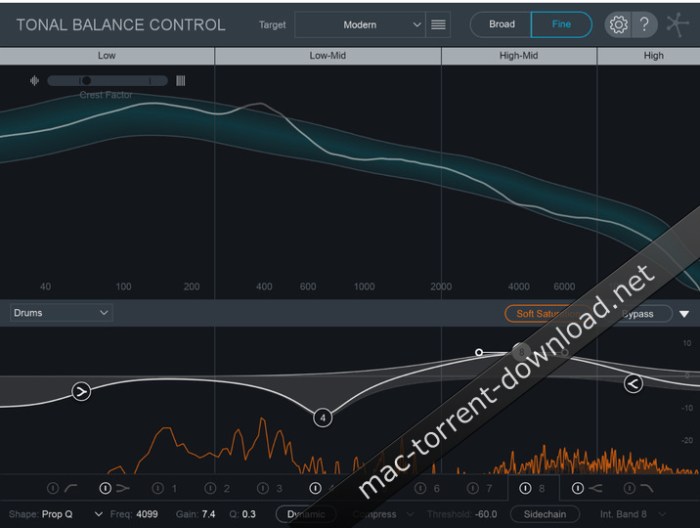The height and width of the screenshot is (528, 700).
Task: Click the Threshold value -60.0
Action: click(486, 514)
